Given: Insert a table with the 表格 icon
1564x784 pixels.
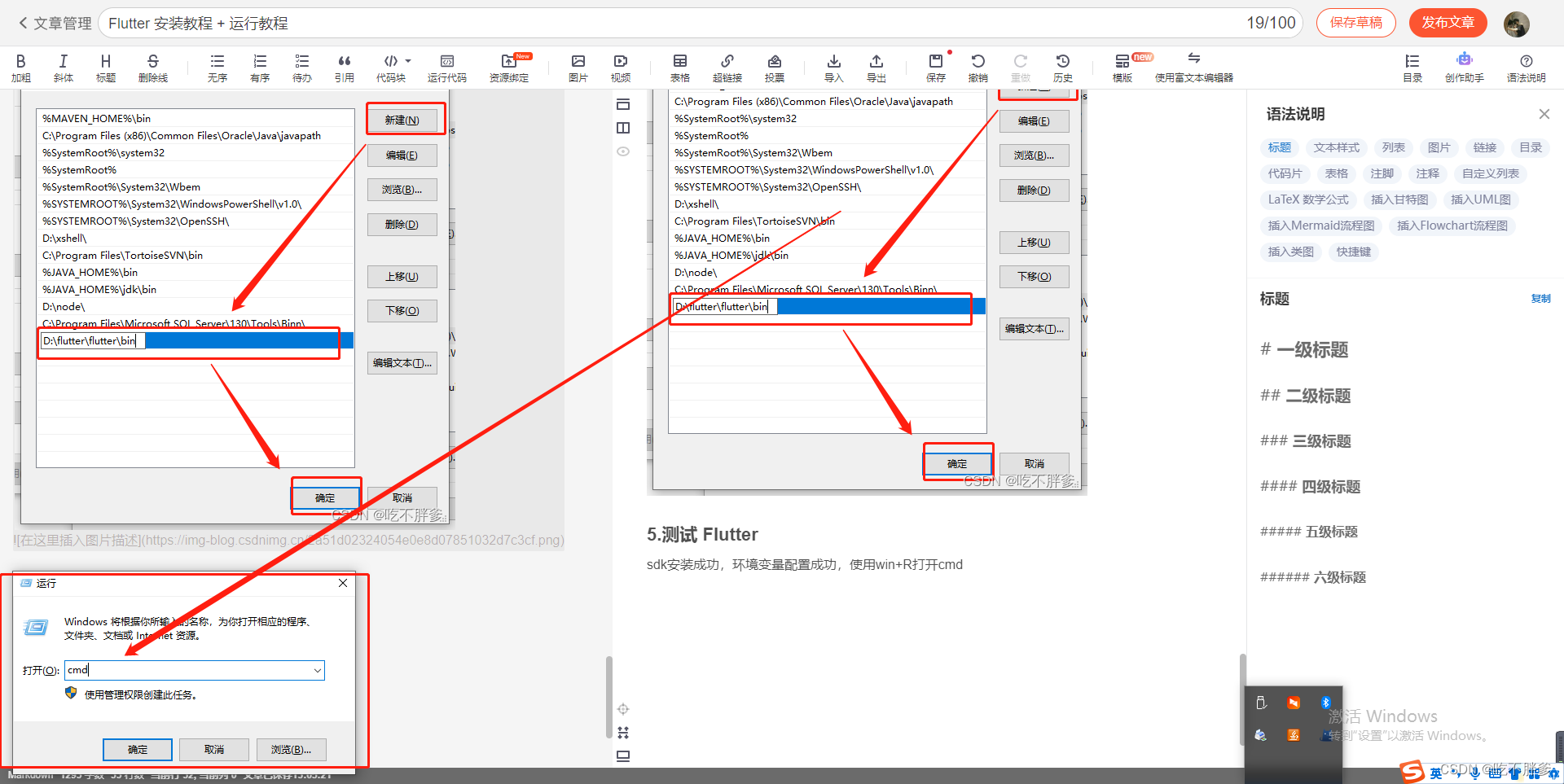Looking at the screenshot, I should (x=680, y=68).
